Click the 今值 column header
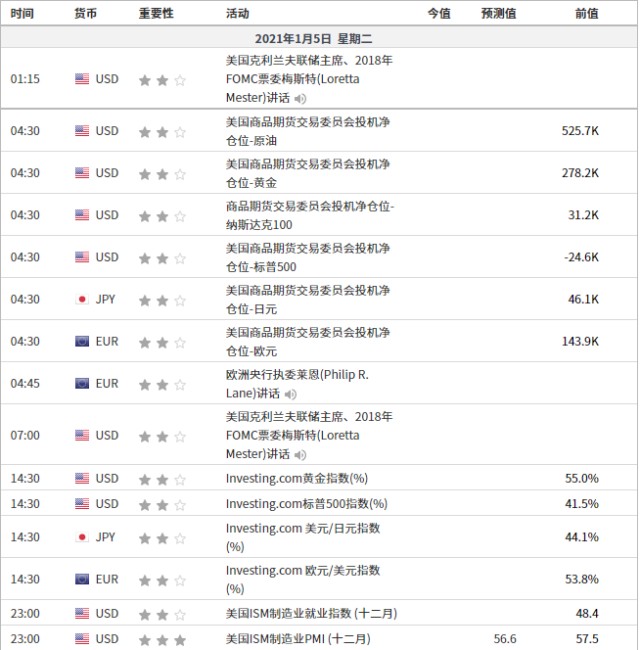 pos(439,14)
